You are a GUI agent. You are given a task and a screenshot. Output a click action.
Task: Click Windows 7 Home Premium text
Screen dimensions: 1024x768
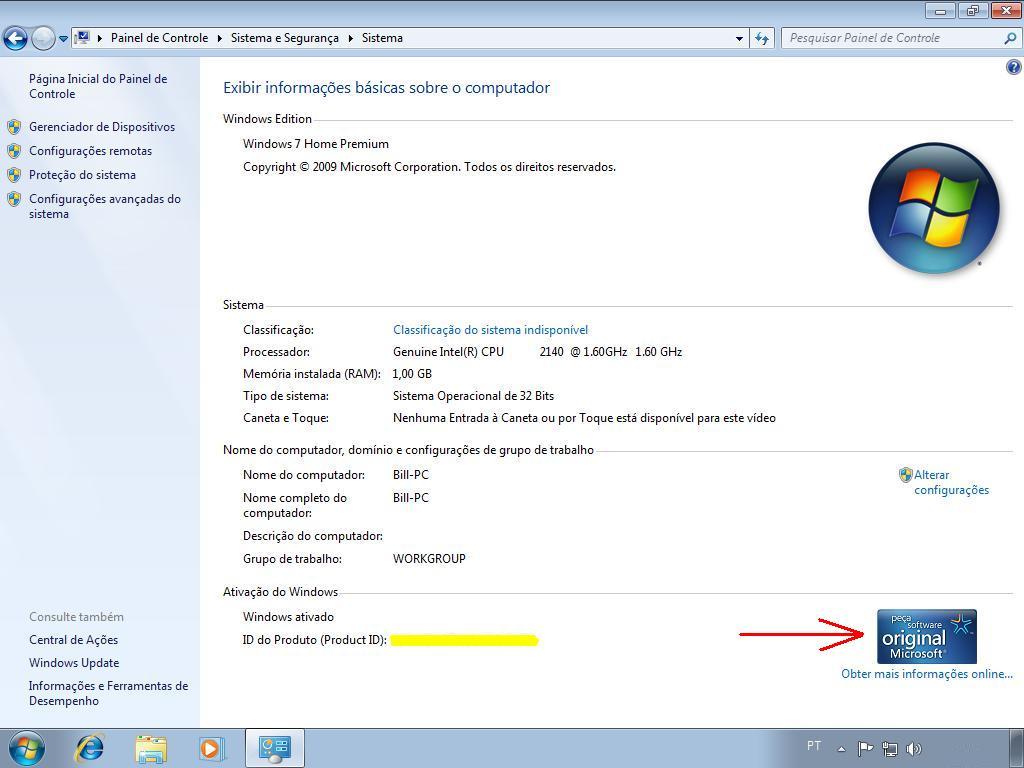point(315,144)
